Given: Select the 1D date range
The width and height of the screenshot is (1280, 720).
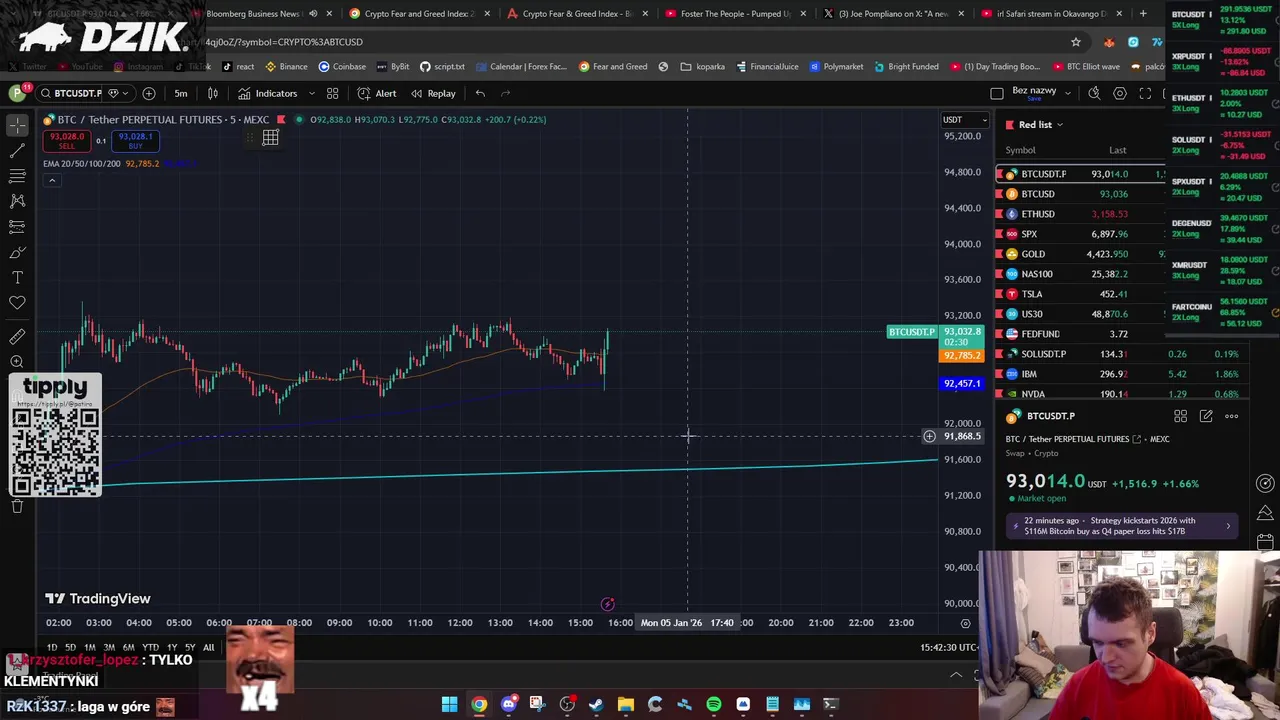Looking at the screenshot, I should (51, 648).
